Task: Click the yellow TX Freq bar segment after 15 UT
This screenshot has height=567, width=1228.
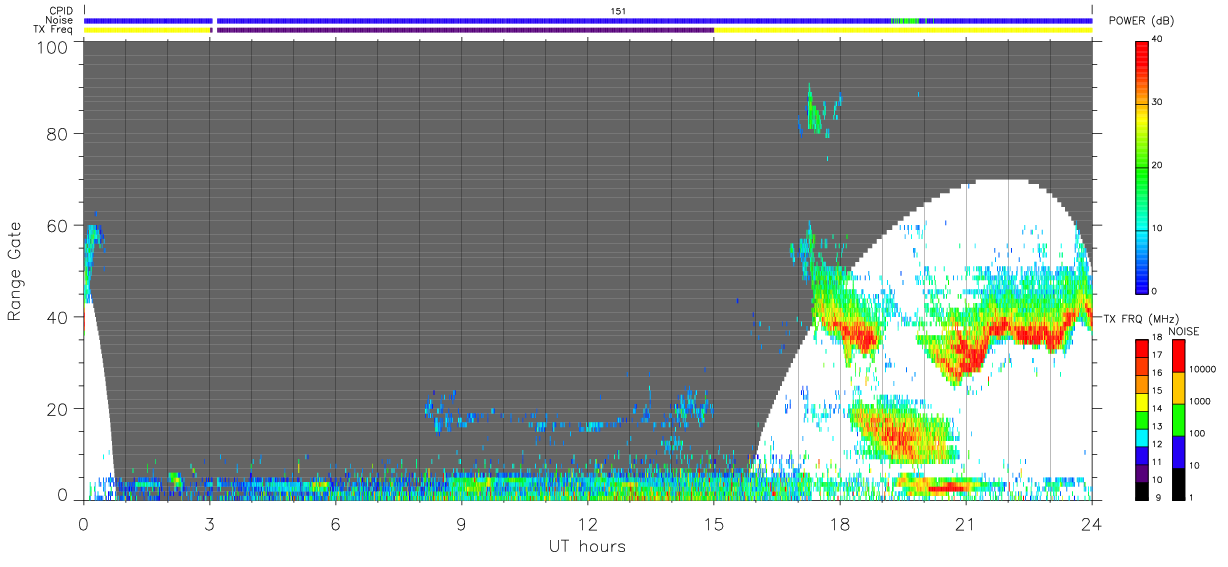Action: 903,30
